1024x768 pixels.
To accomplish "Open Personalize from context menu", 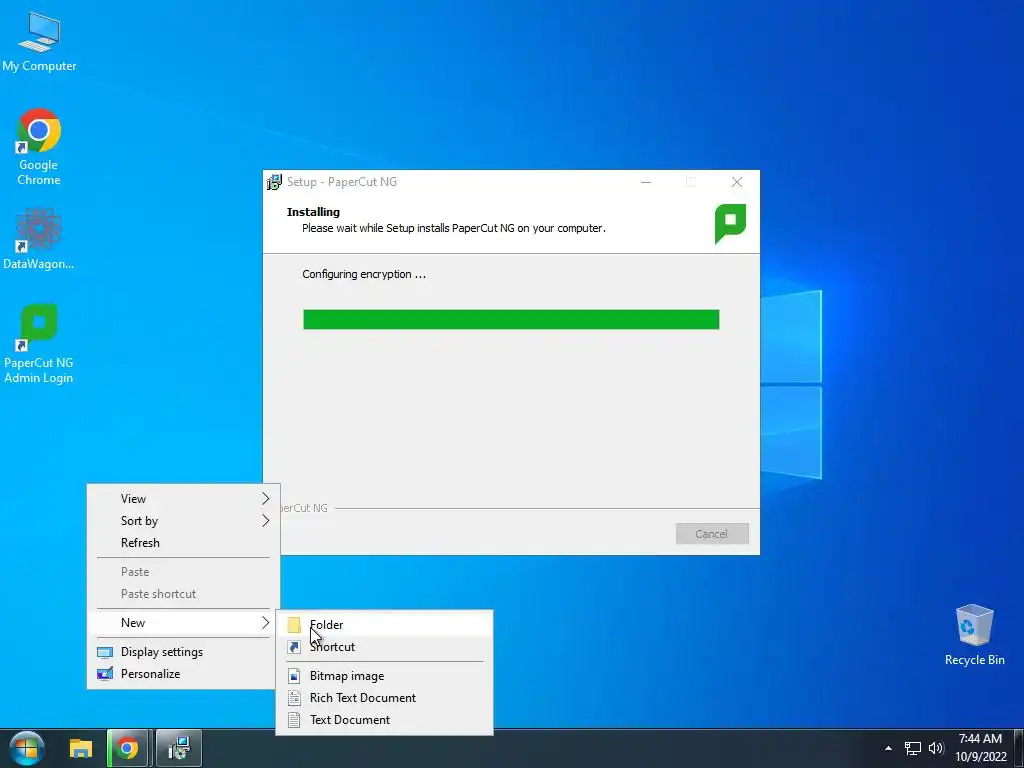I will [x=184, y=675].
